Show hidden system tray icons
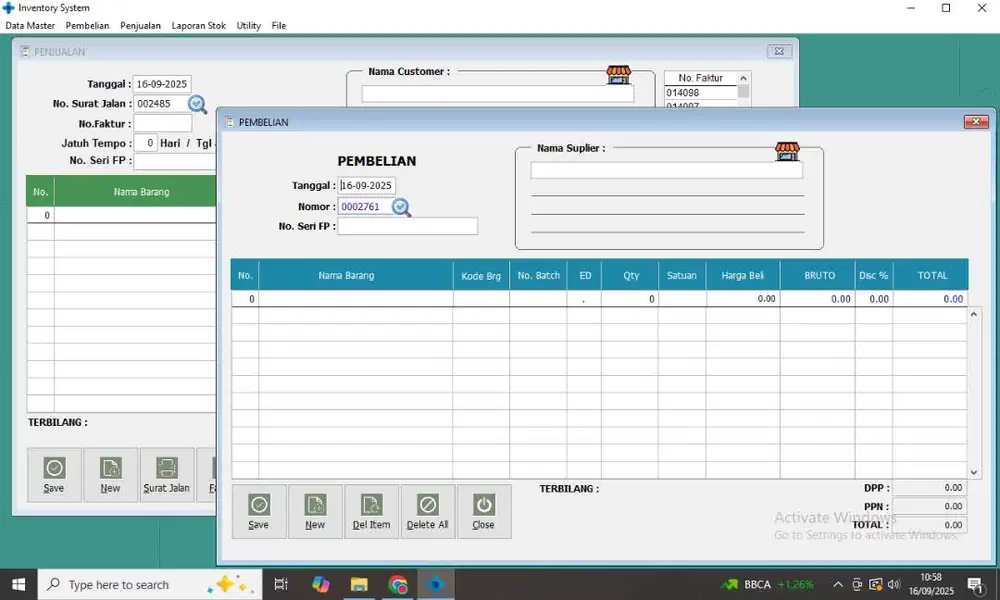The height and width of the screenshot is (600, 1000). 837,585
